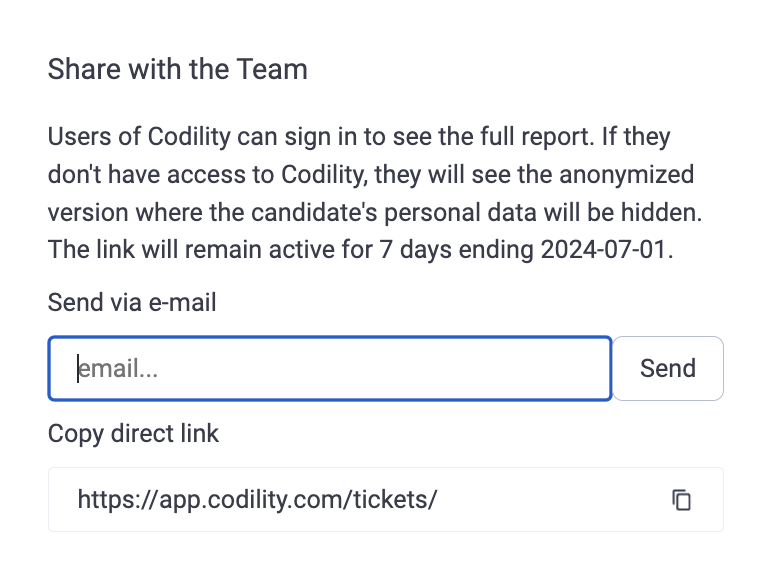The width and height of the screenshot is (776, 582).
Task: Copy the direct link with the clipboard icon
Action: 681,499
